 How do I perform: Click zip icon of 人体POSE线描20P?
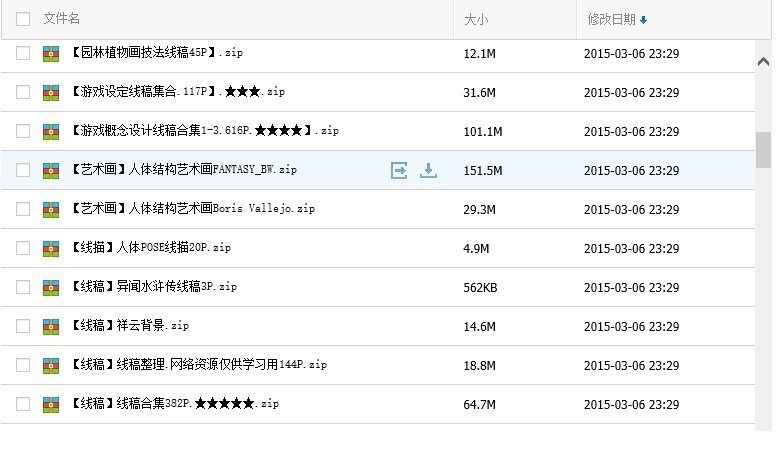[51, 248]
